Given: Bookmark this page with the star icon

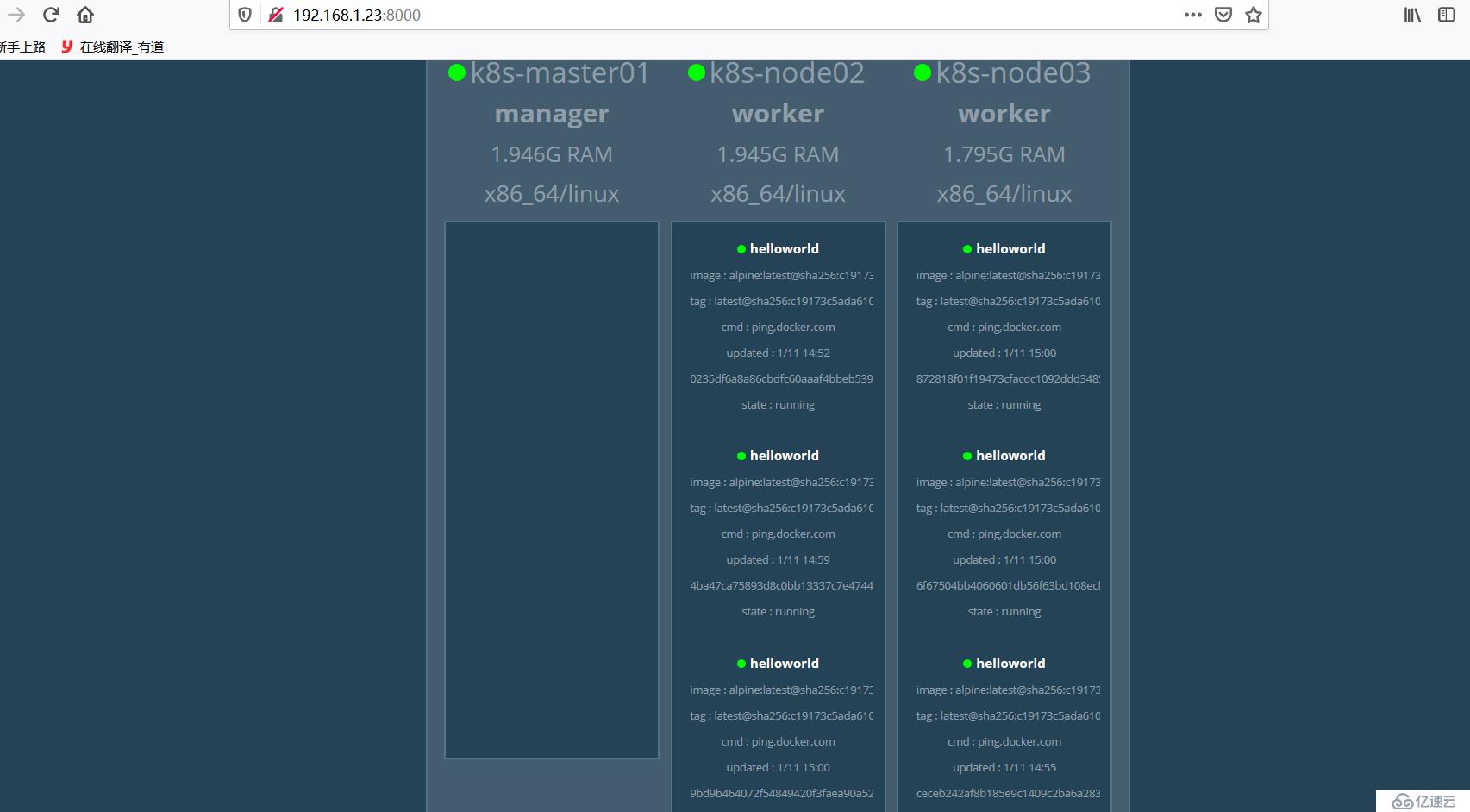Looking at the screenshot, I should point(1254,15).
